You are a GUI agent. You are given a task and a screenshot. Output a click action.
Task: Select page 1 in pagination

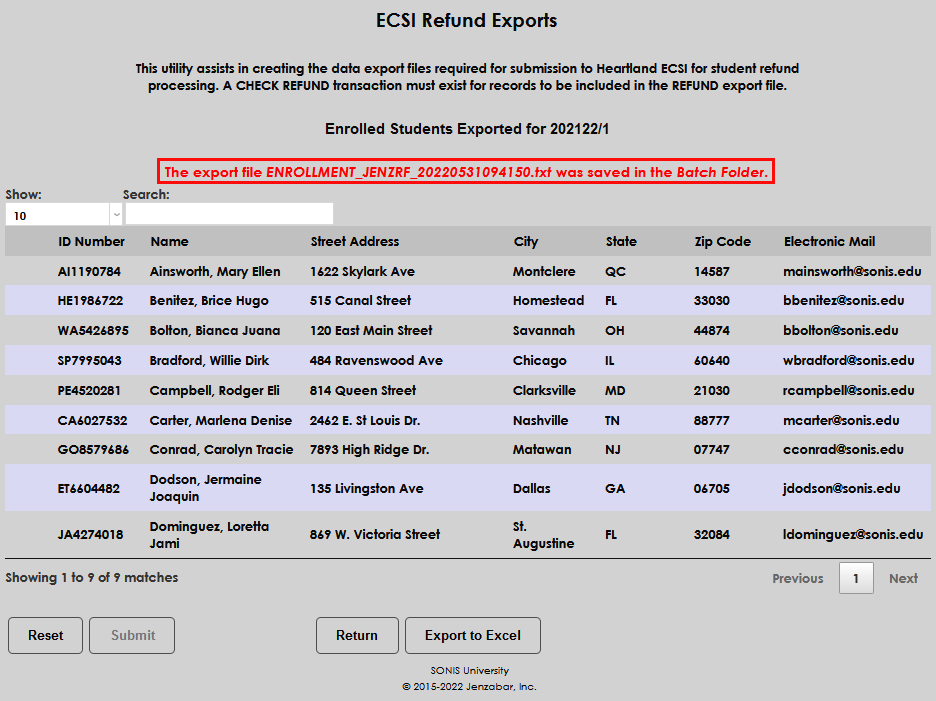point(856,578)
